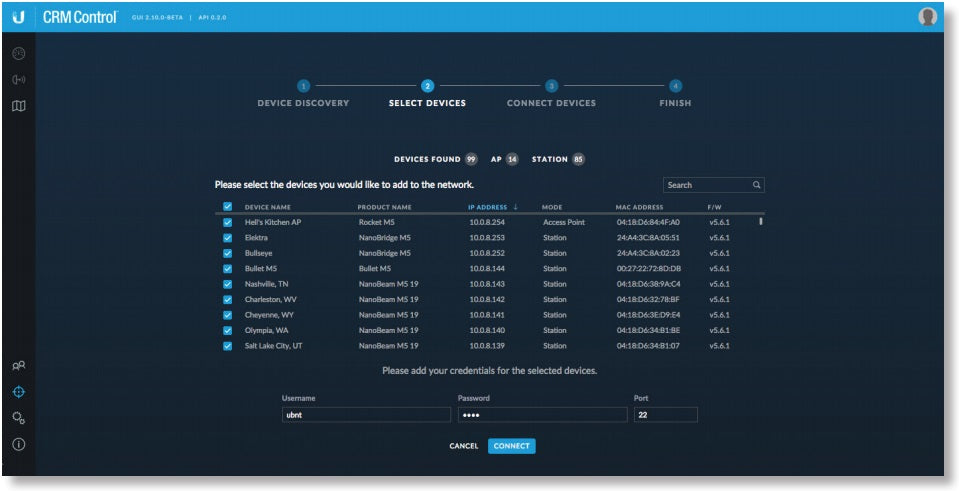
Task: Uncheck the Olympia, WA checkbox
Action: click(x=228, y=331)
